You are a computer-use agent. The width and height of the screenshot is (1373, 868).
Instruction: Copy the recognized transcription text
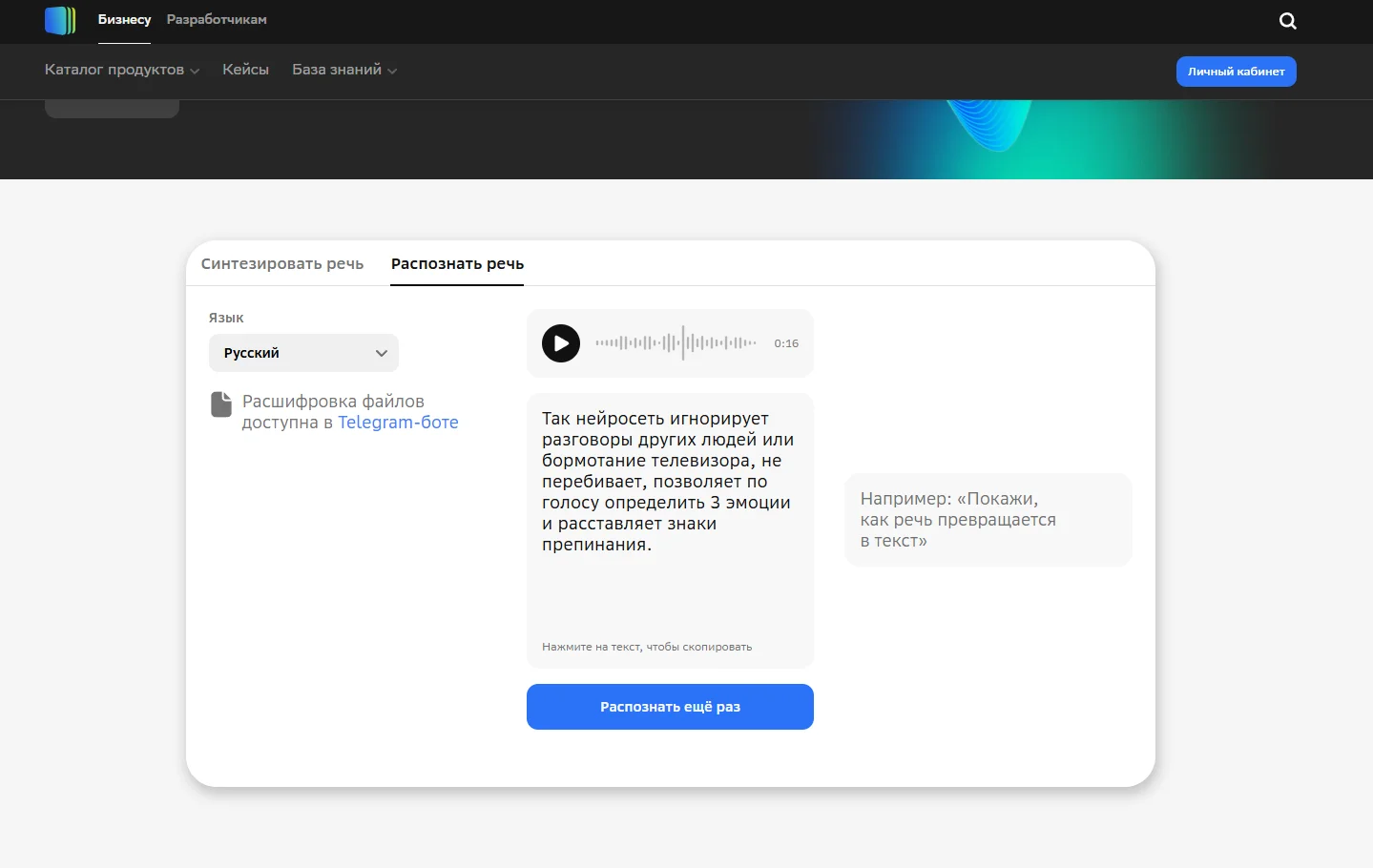pyautogui.click(x=668, y=482)
